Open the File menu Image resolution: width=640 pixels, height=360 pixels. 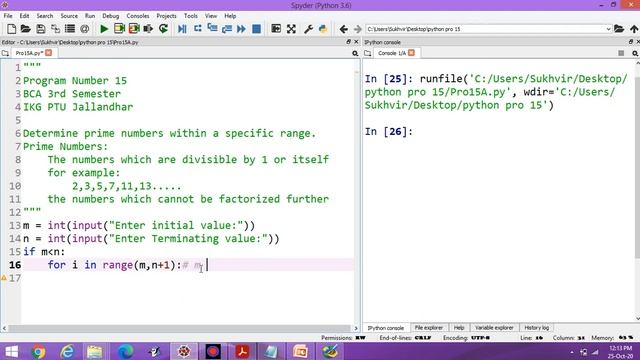tap(8, 16)
